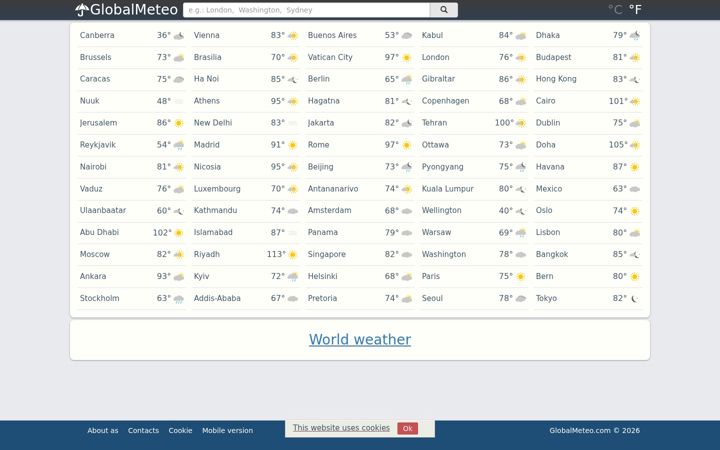Open the Antananarivo weather link

[333, 189]
